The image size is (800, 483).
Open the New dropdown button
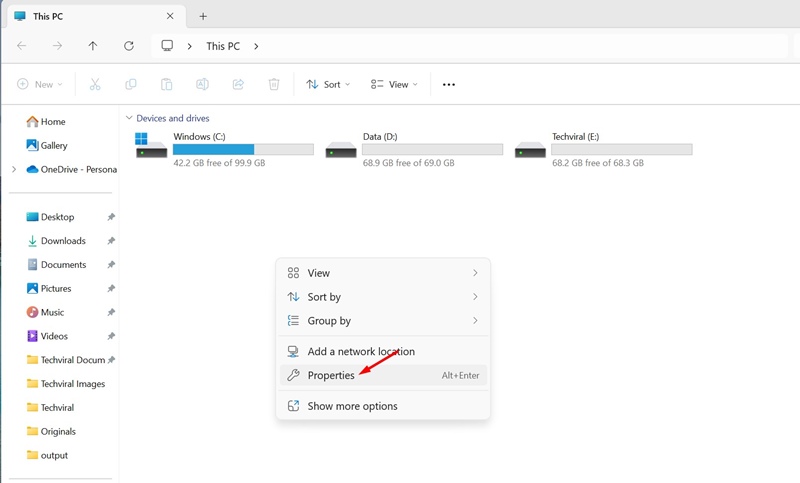point(40,84)
